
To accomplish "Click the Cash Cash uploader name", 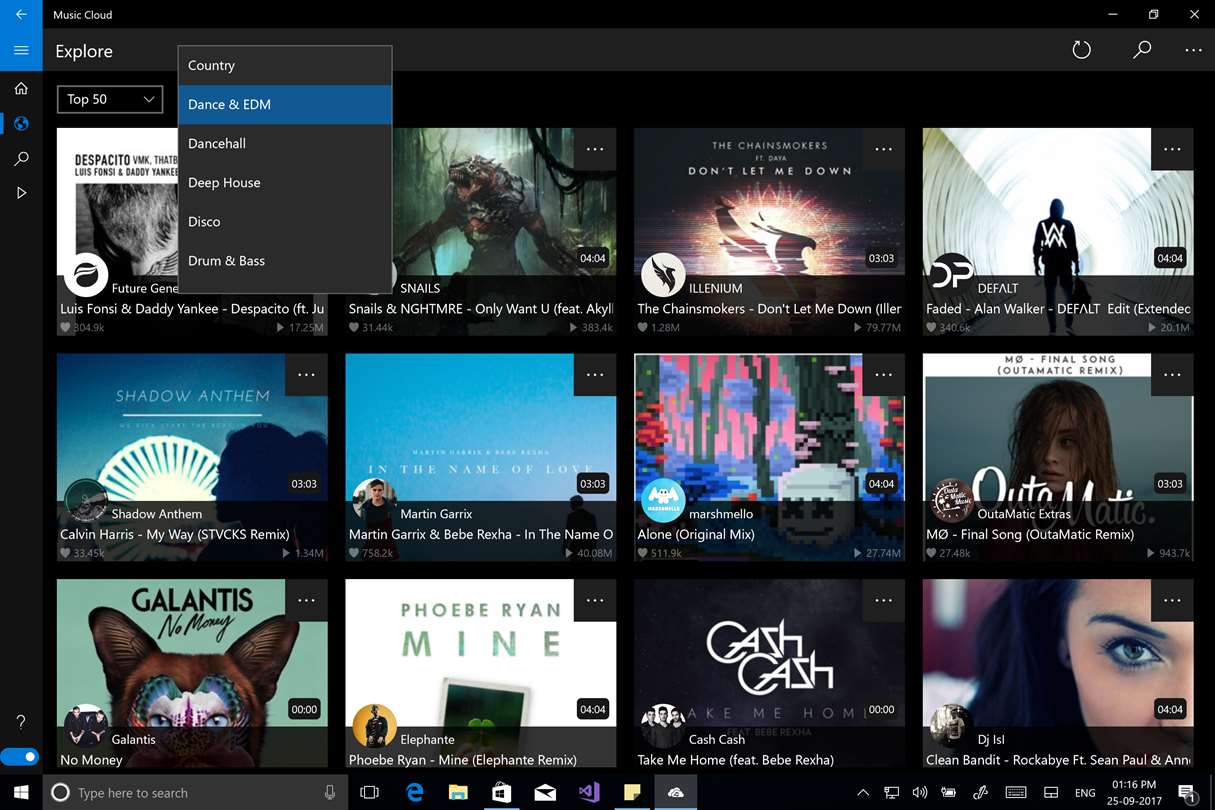I will (717, 740).
